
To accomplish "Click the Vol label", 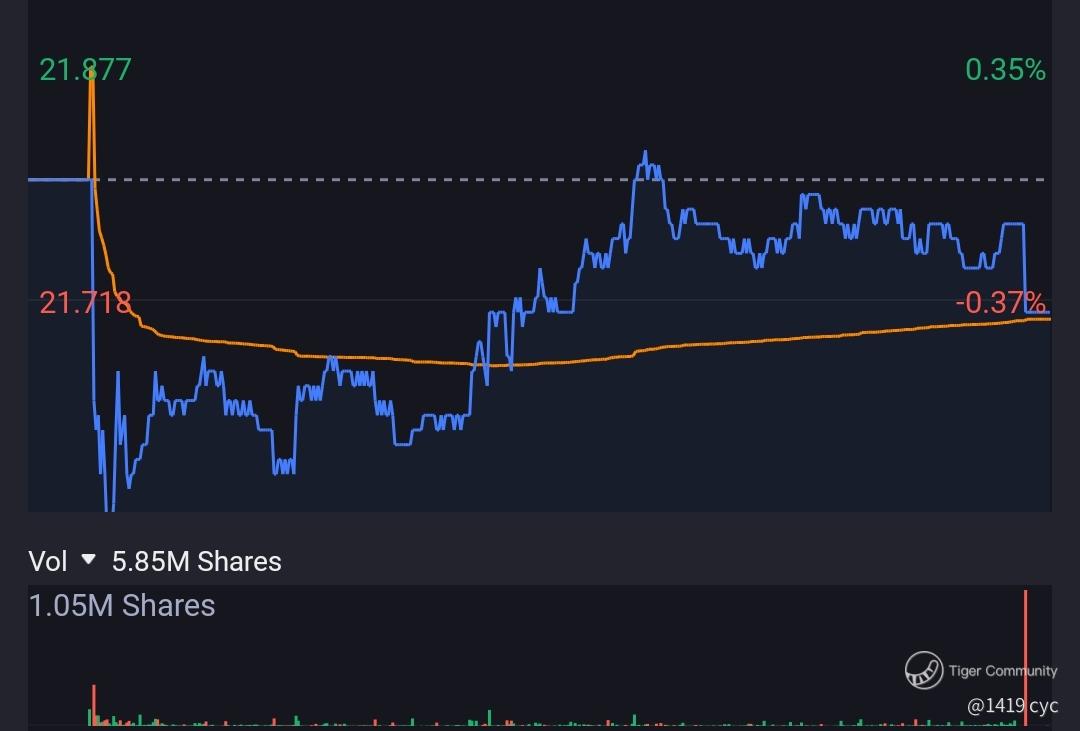I will [x=48, y=562].
